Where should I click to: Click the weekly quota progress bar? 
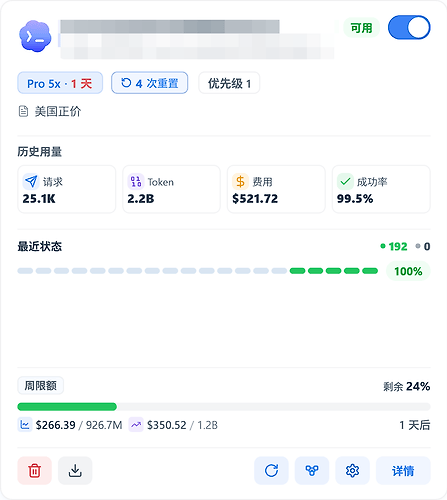coord(224,407)
